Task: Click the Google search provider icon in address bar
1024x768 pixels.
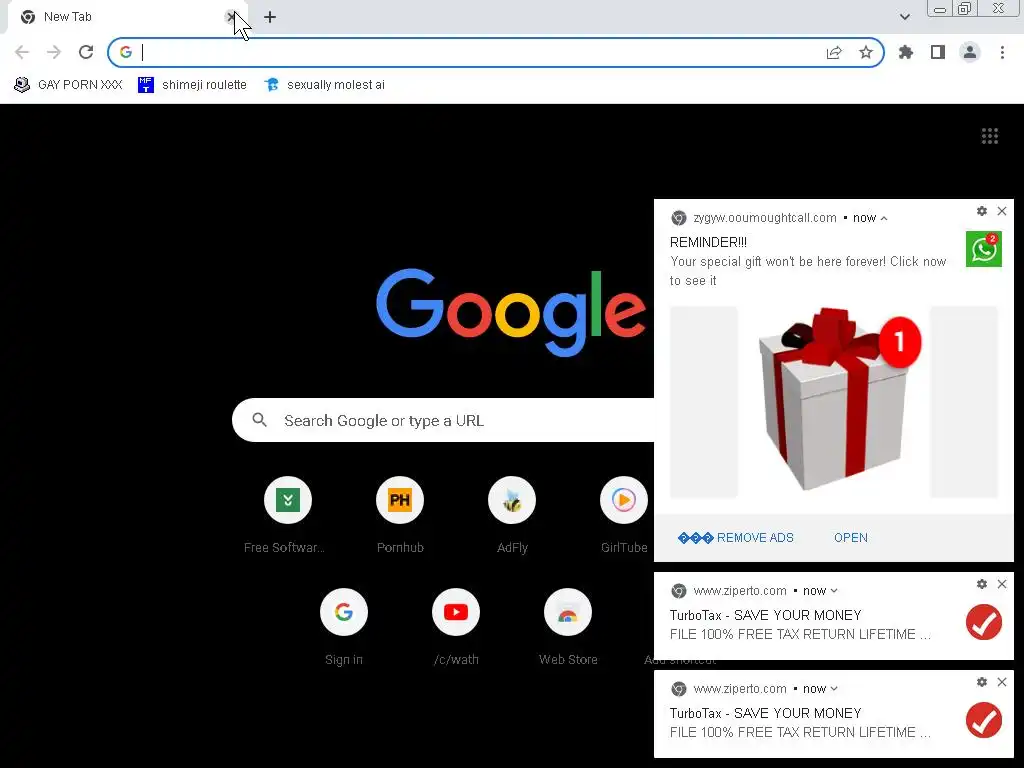Action: click(126, 52)
